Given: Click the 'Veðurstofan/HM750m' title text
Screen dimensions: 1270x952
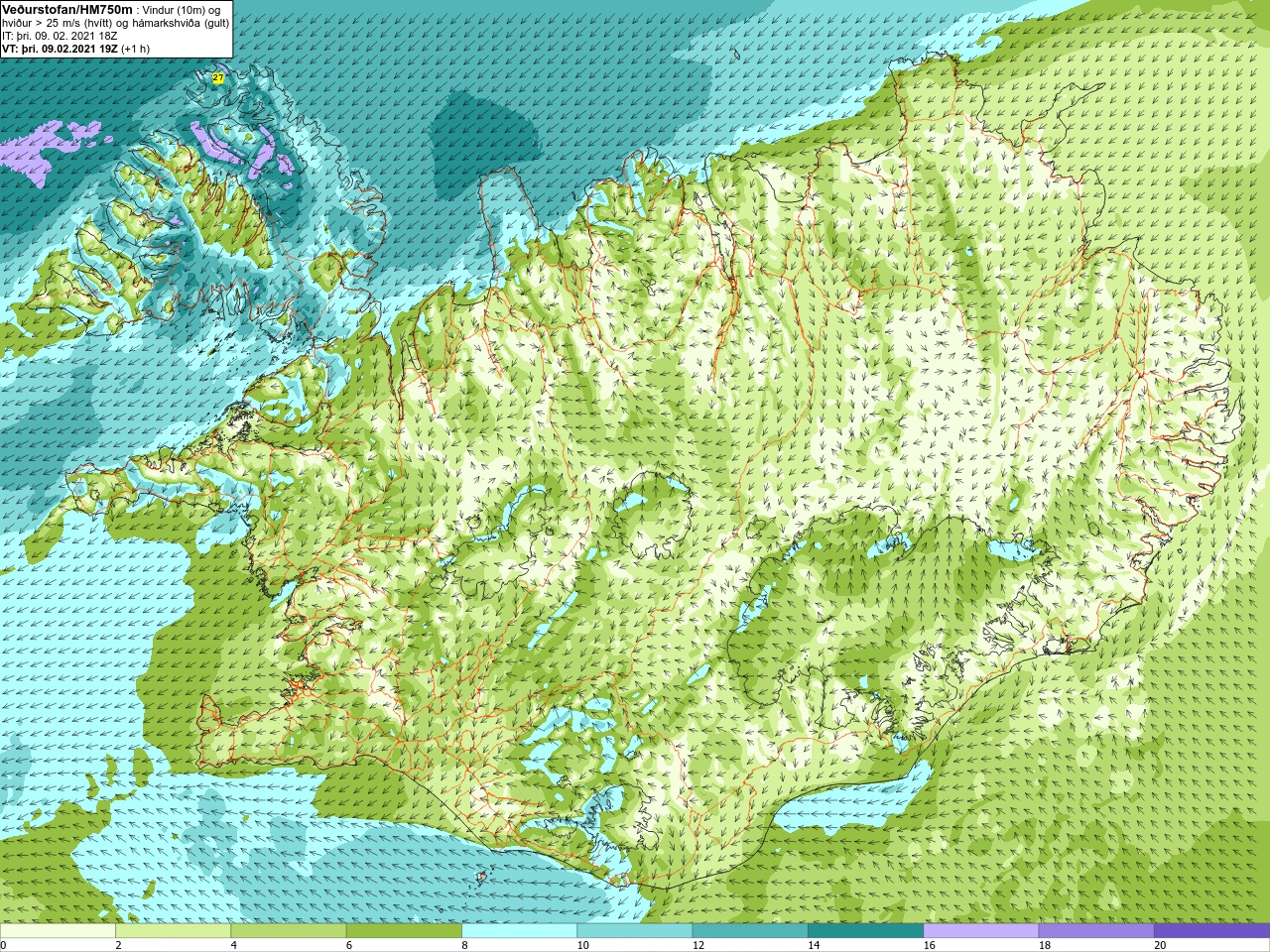Looking at the screenshot, I should [66, 9].
